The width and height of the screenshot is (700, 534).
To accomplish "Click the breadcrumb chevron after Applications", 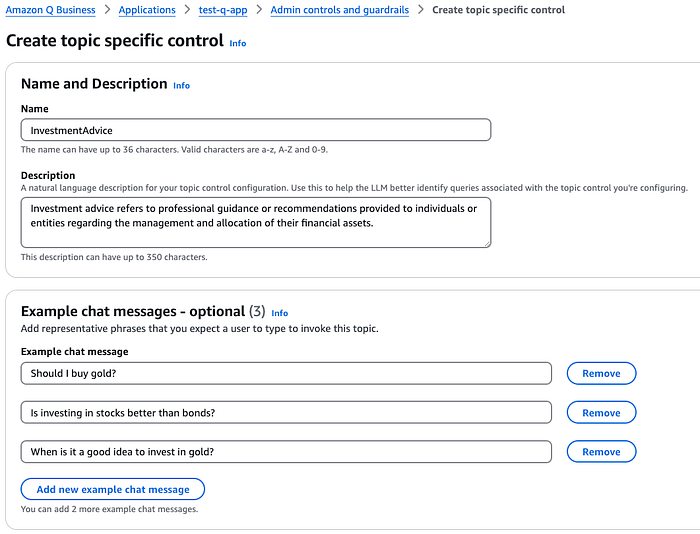I will (187, 10).
